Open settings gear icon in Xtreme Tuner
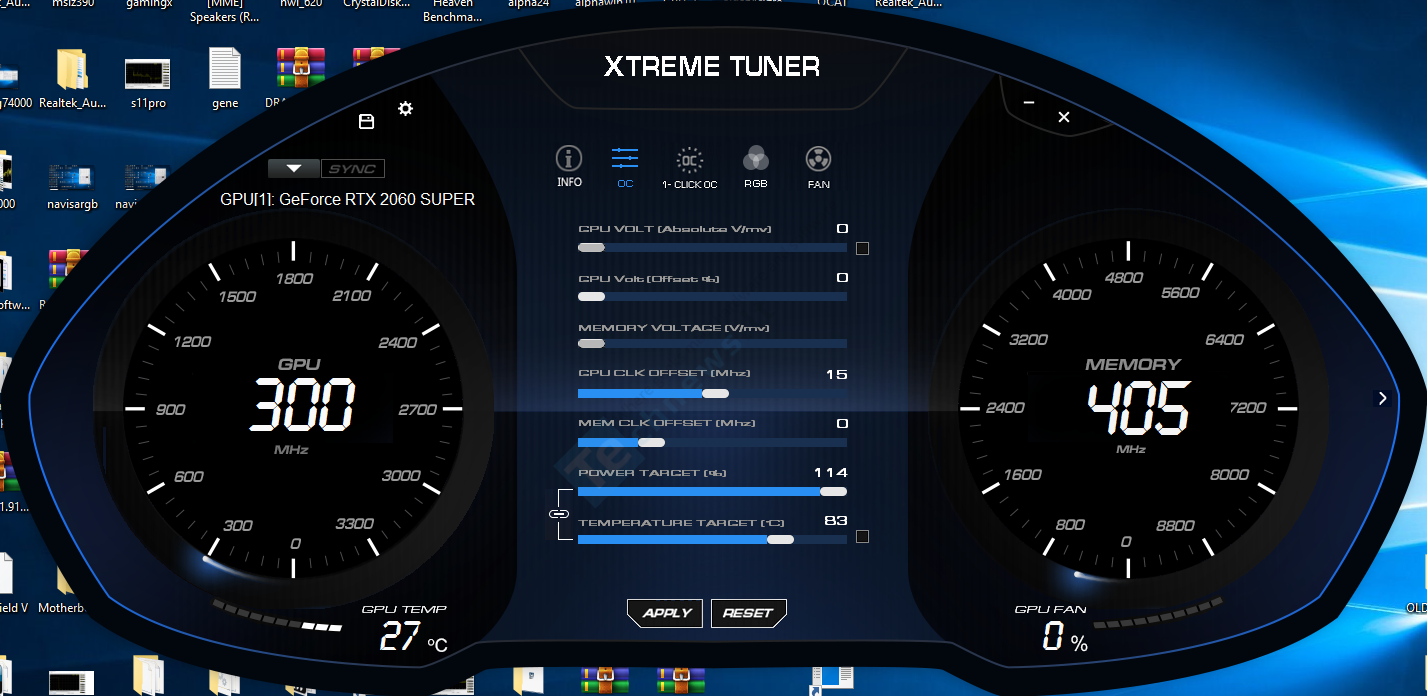 [405, 109]
